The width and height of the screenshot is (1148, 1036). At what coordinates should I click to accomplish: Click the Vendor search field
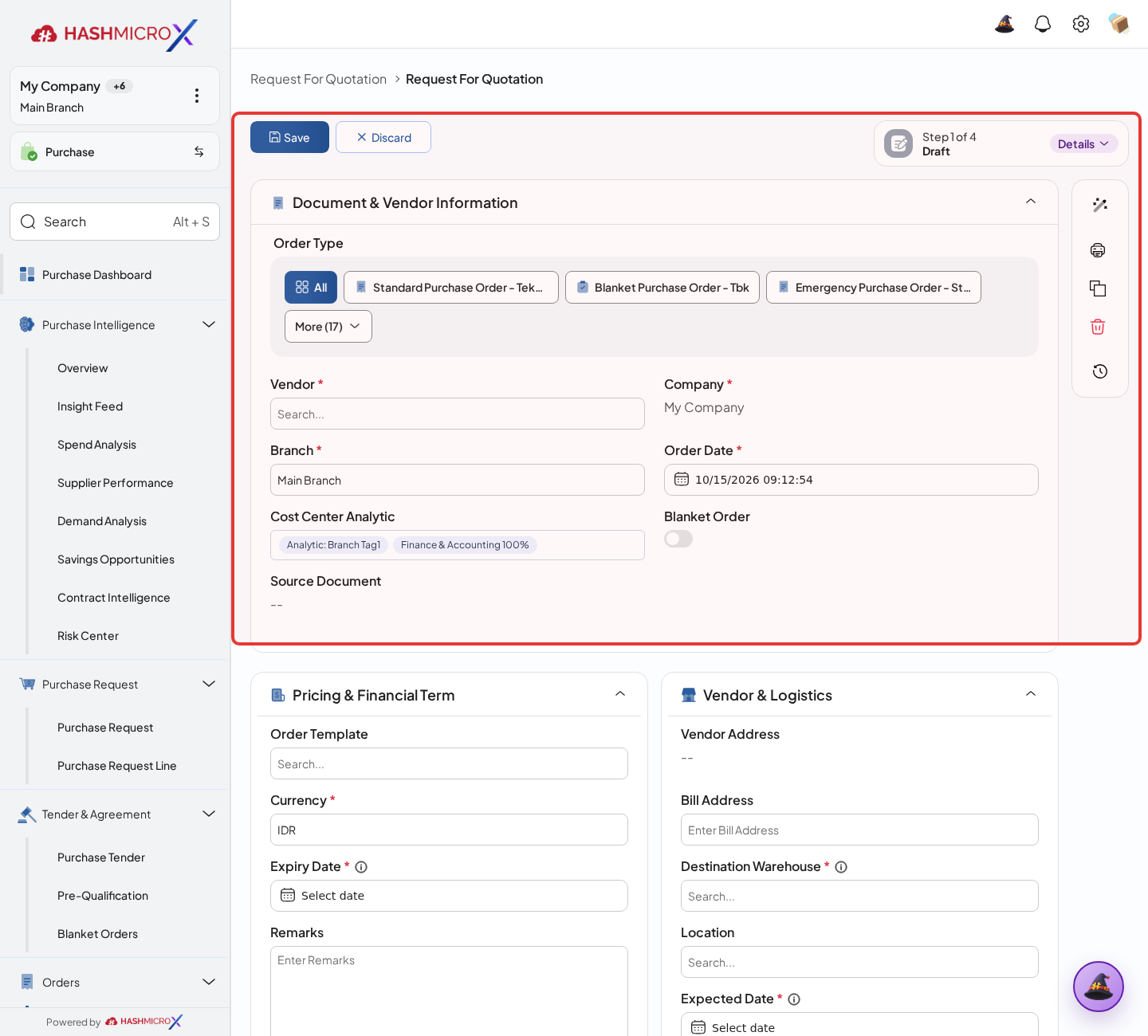click(458, 414)
